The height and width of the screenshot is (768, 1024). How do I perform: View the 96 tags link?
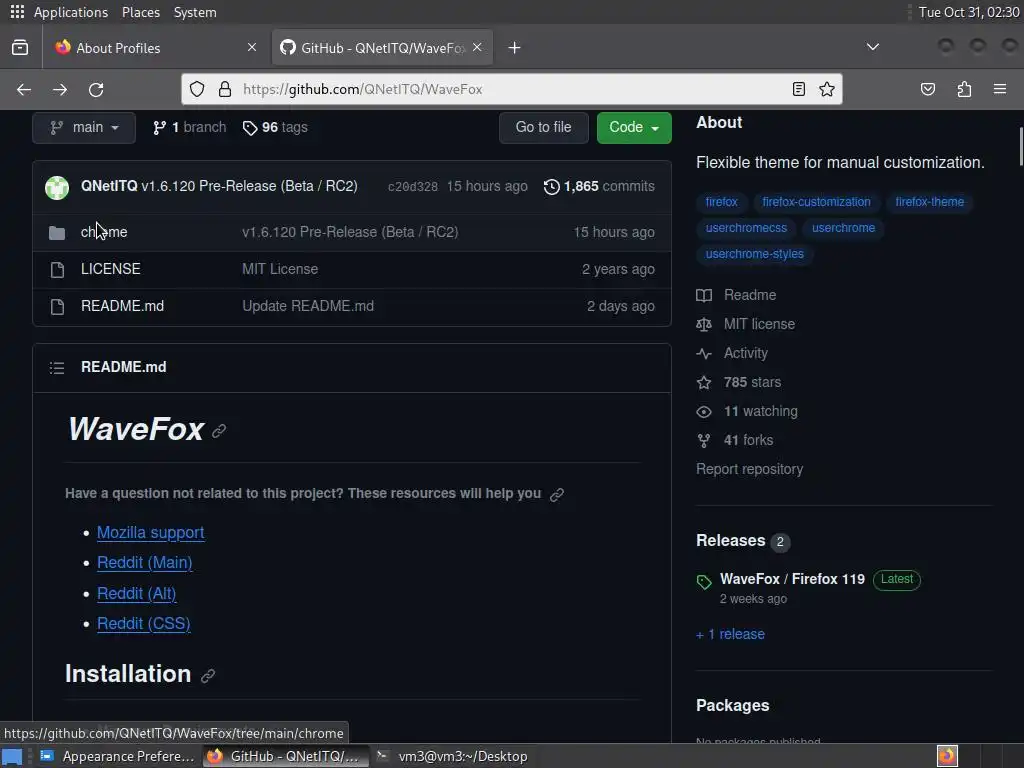(x=275, y=127)
